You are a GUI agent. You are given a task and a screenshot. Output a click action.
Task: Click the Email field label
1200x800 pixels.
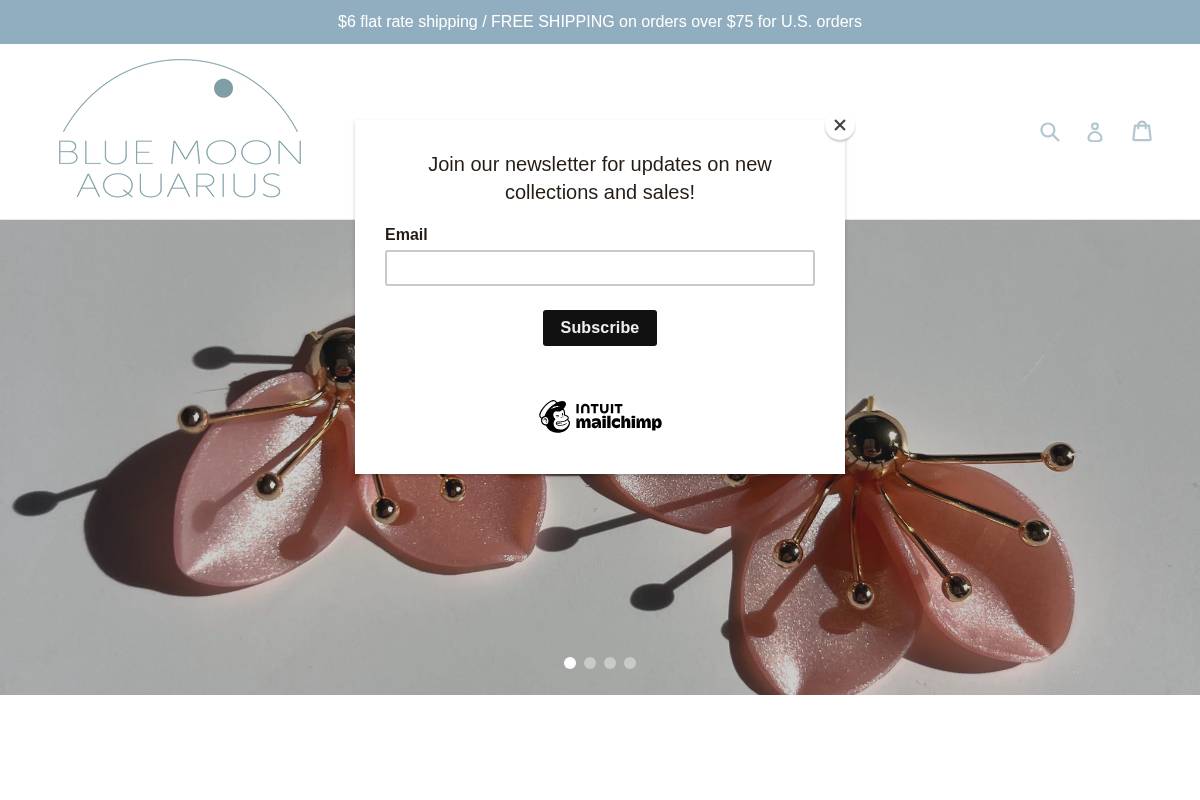tap(406, 234)
